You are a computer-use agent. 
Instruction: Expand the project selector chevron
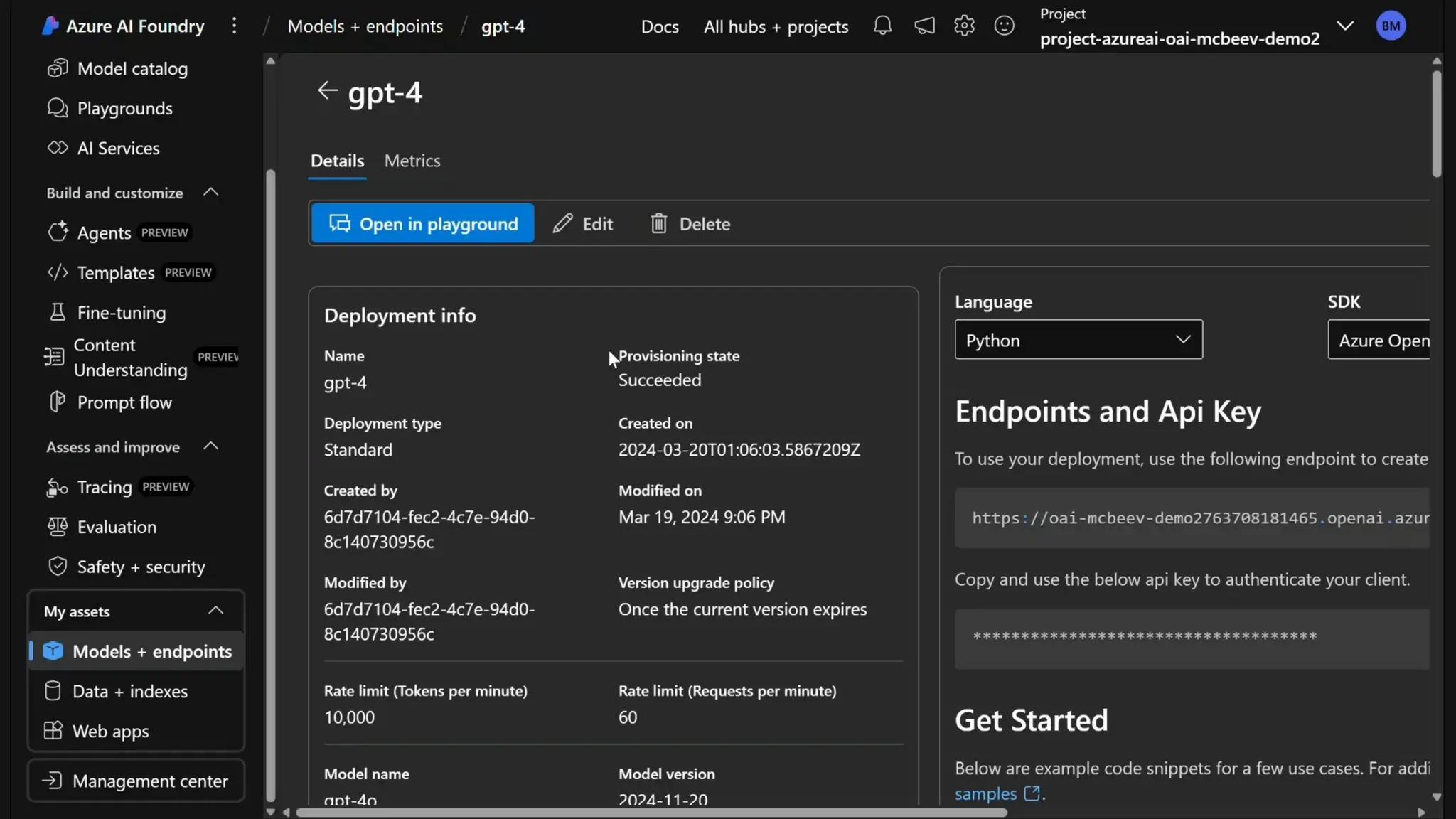pyautogui.click(x=1344, y=26)
